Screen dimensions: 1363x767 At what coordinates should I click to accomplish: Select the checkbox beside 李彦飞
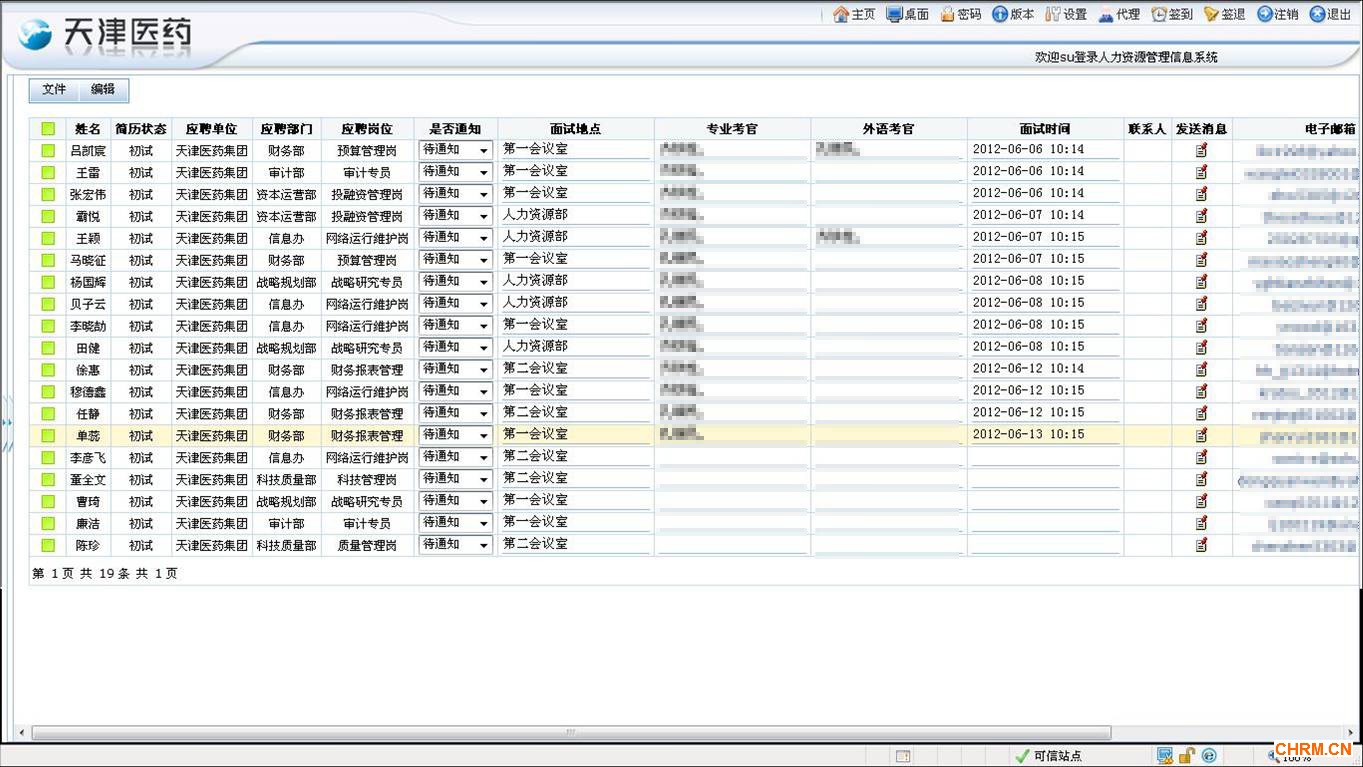48,458
